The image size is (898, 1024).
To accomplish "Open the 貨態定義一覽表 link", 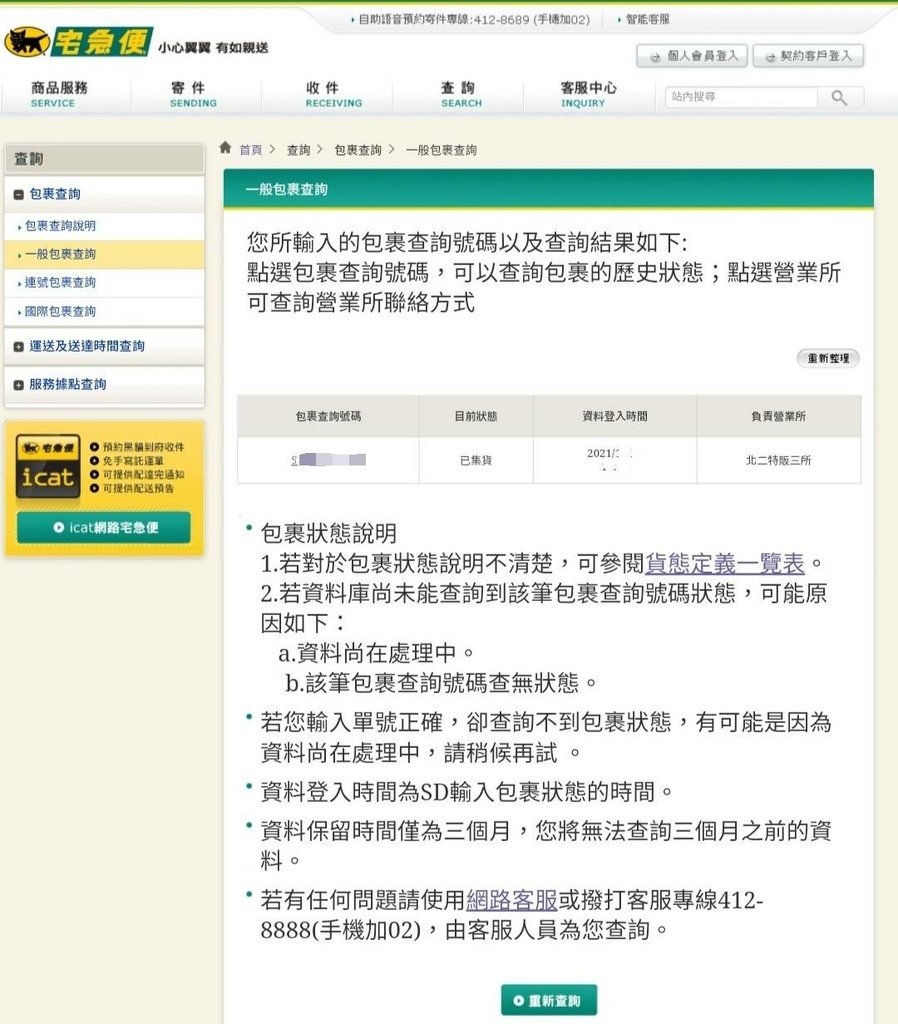I will coord(725,563).
